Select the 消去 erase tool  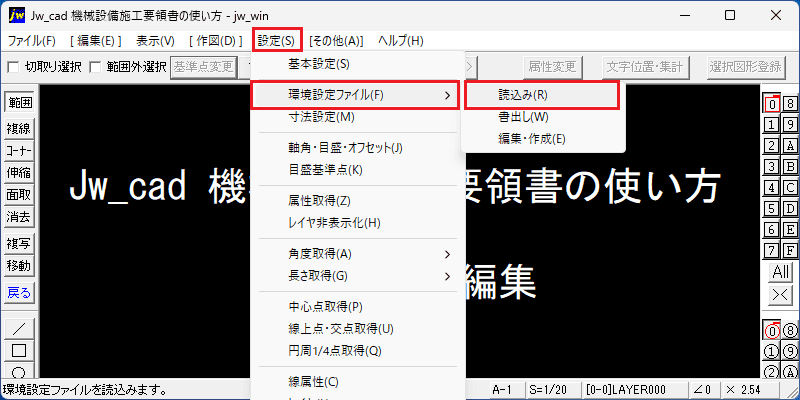[19, 217]
